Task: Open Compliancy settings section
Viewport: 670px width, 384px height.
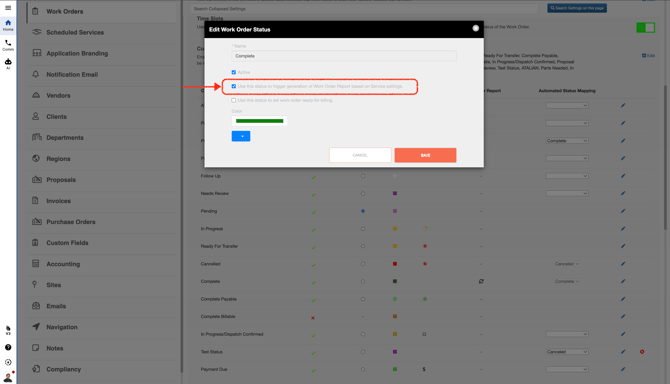Action: 102,369
